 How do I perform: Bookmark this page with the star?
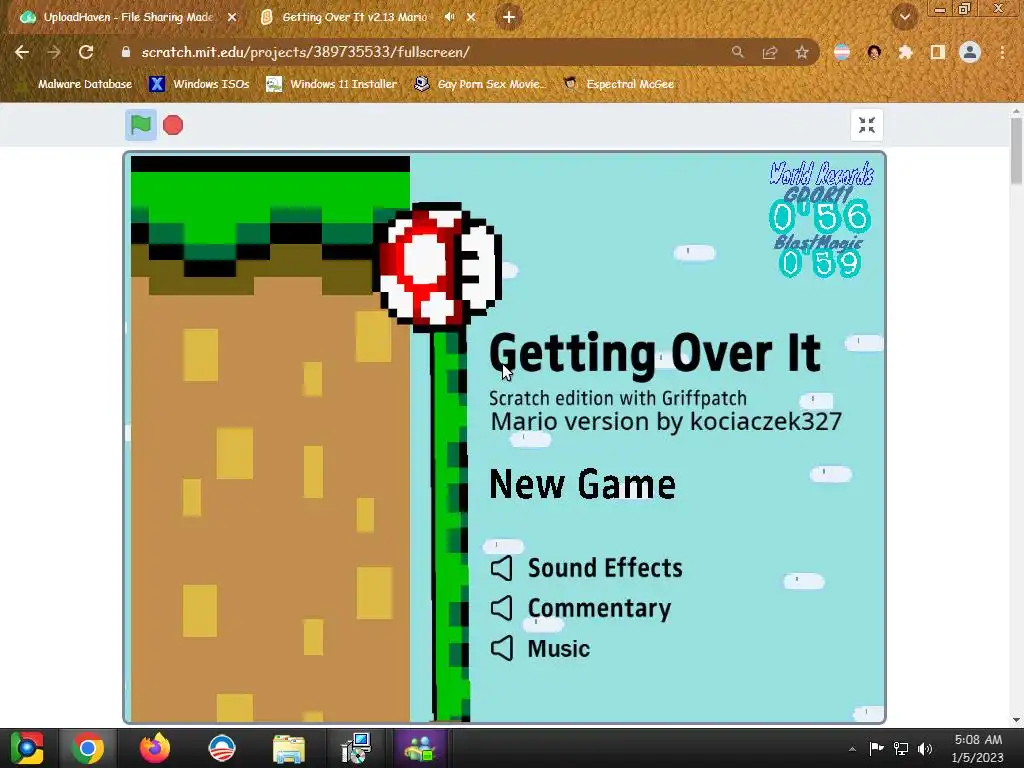tap(802, 52)
